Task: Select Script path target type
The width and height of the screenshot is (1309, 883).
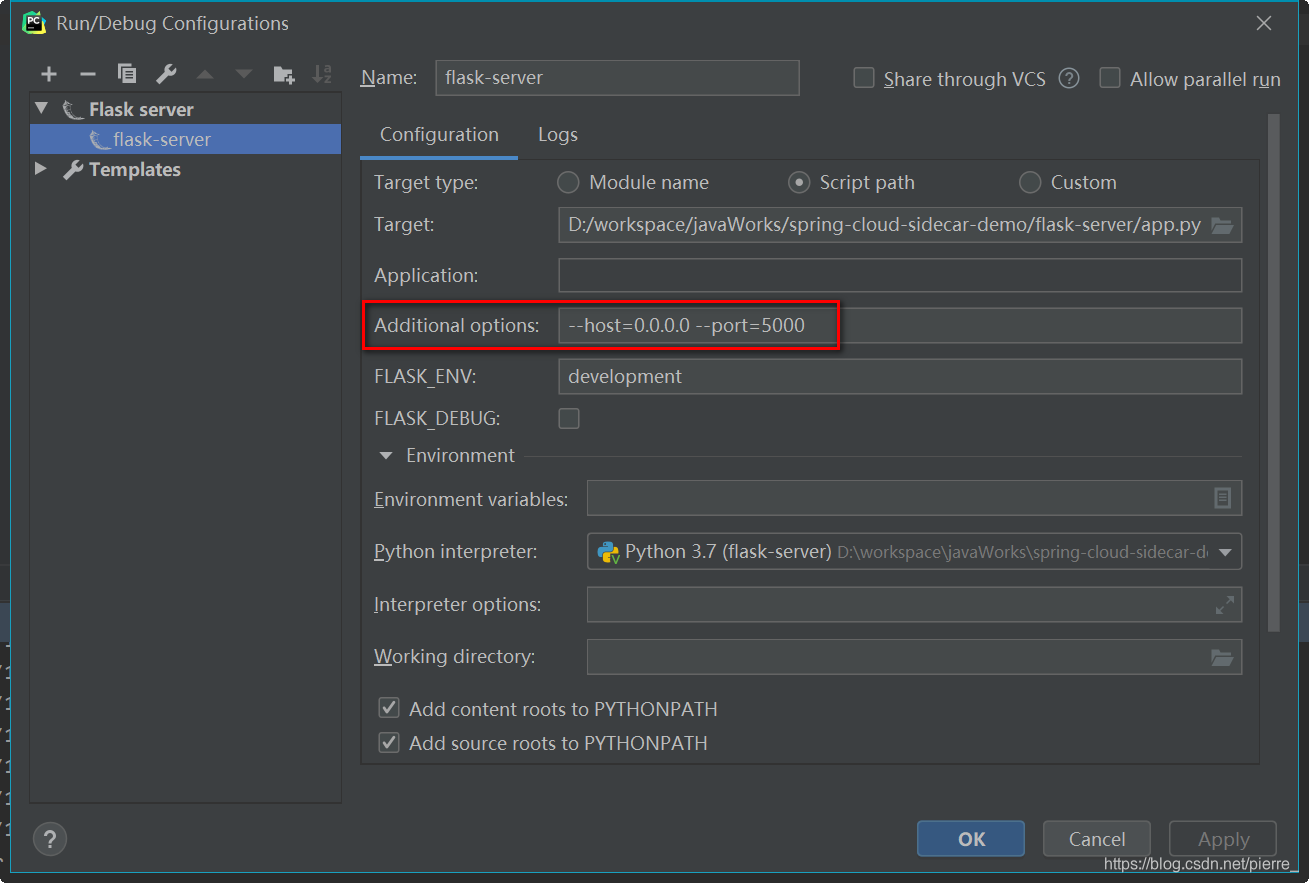Action: pos(799,182)
